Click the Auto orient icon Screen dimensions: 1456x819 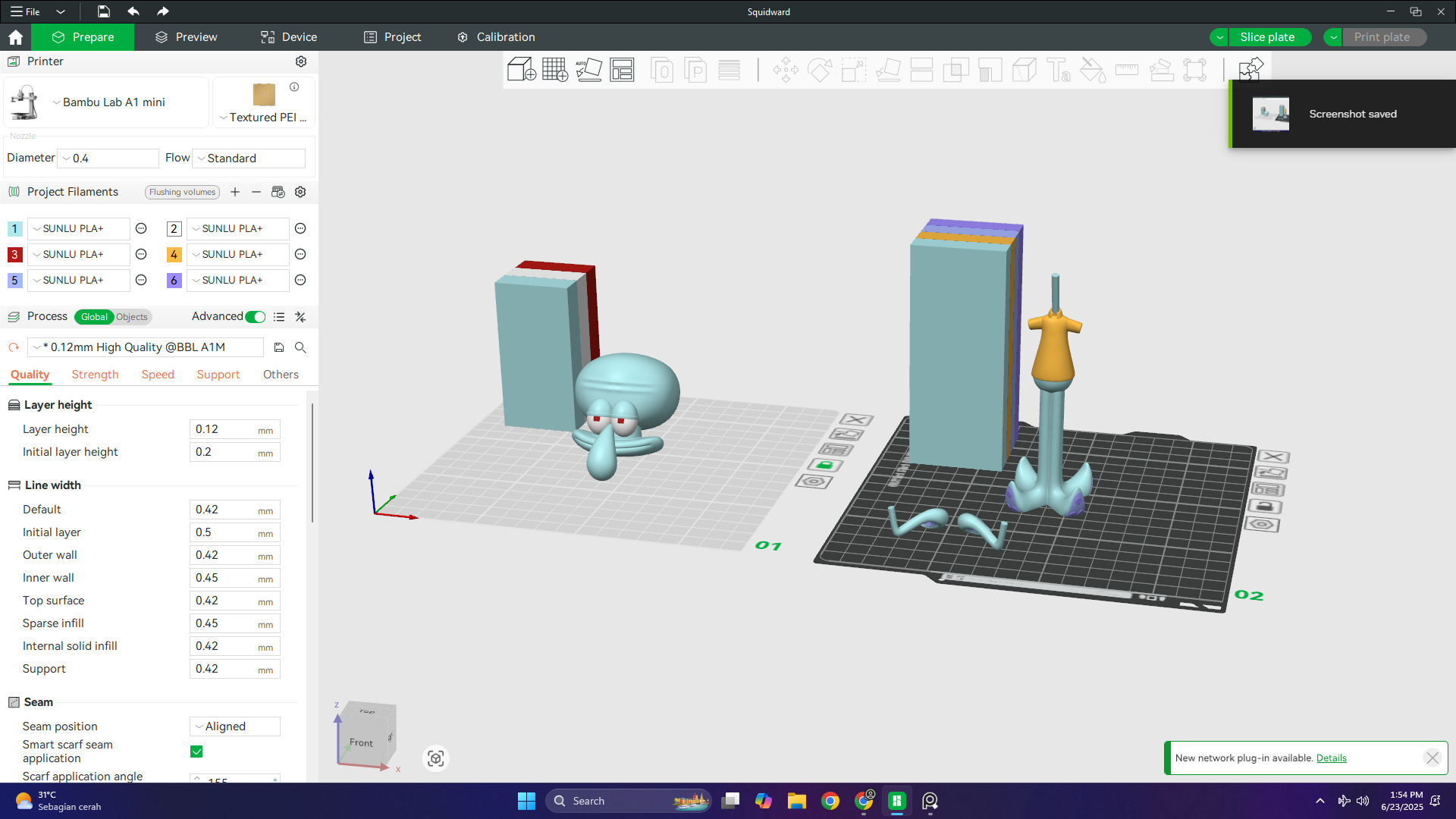[588, 70]
